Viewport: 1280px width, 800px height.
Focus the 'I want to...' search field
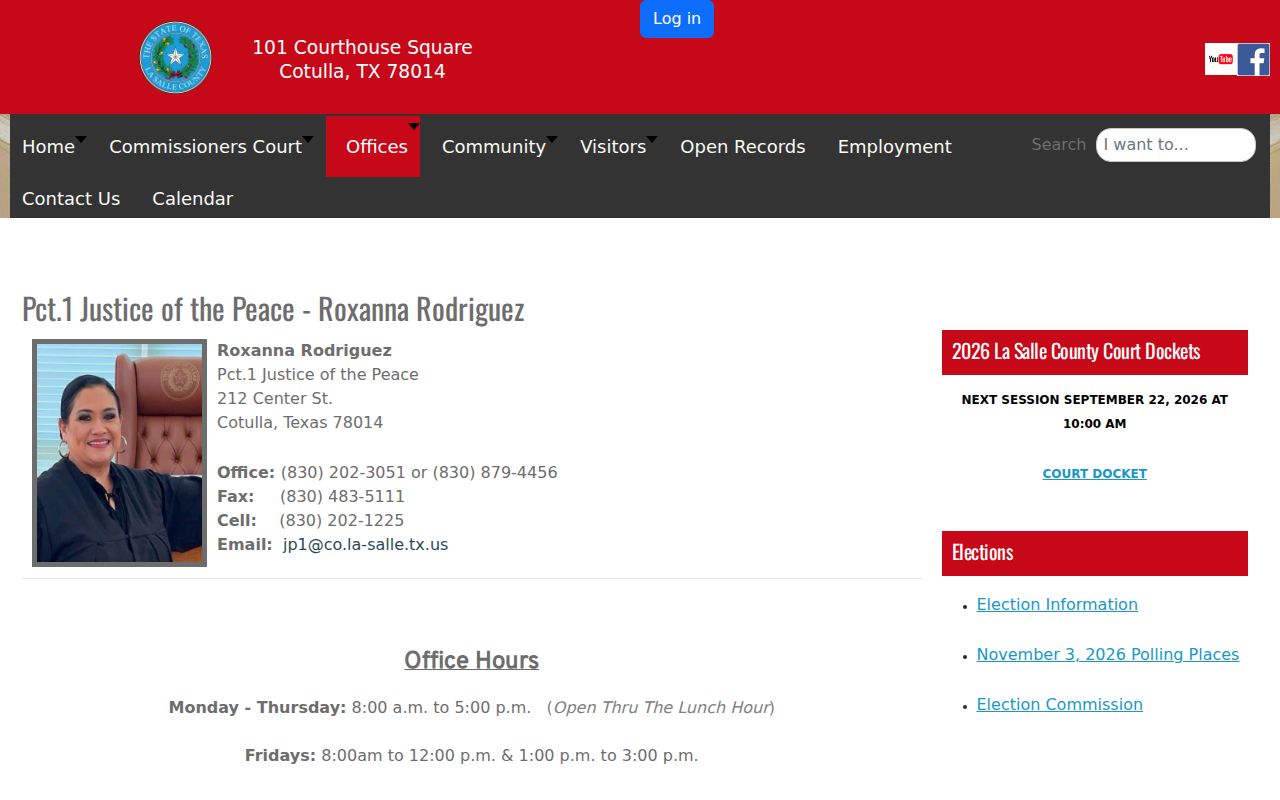coord(1175,145)
